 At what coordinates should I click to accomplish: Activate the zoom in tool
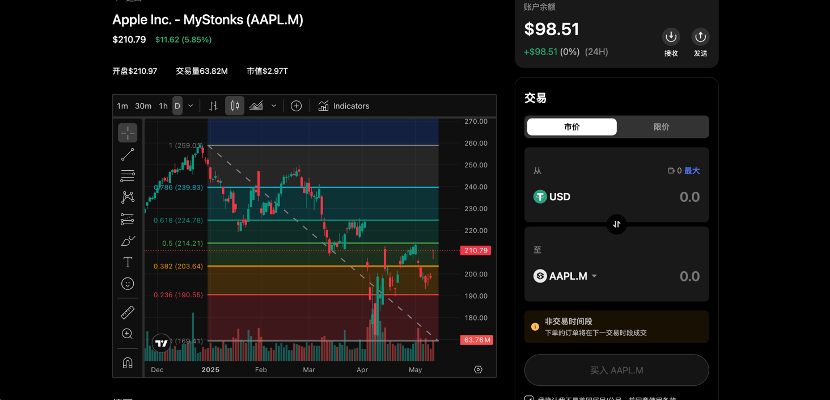pyautogui.click(x=128, y=334)
